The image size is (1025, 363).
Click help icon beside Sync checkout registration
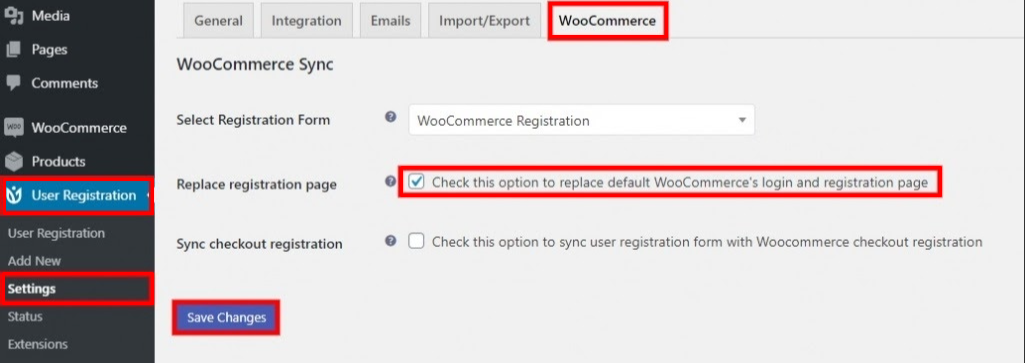(x=390, y=241)
